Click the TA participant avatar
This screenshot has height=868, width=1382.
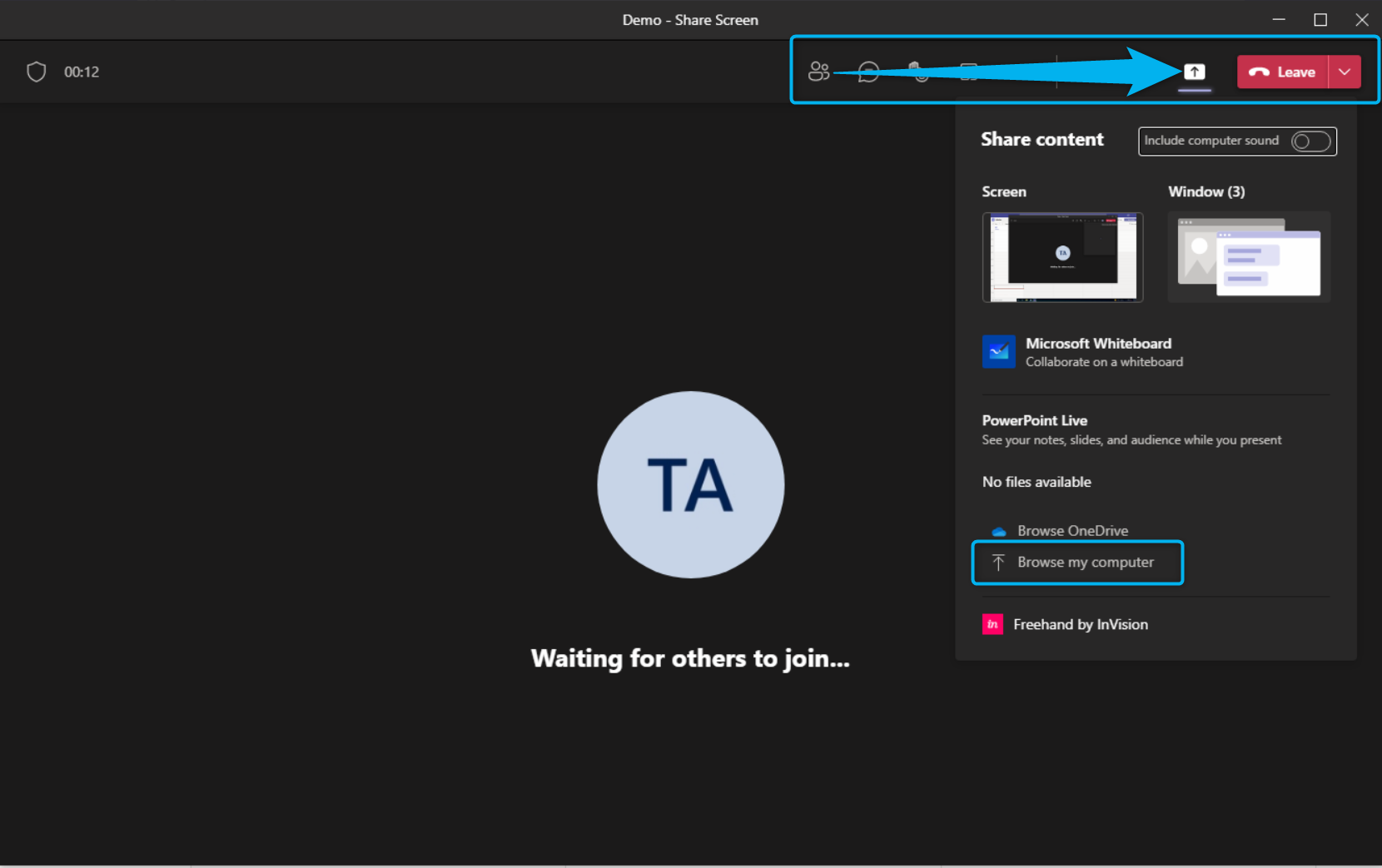tap(690, 484)
